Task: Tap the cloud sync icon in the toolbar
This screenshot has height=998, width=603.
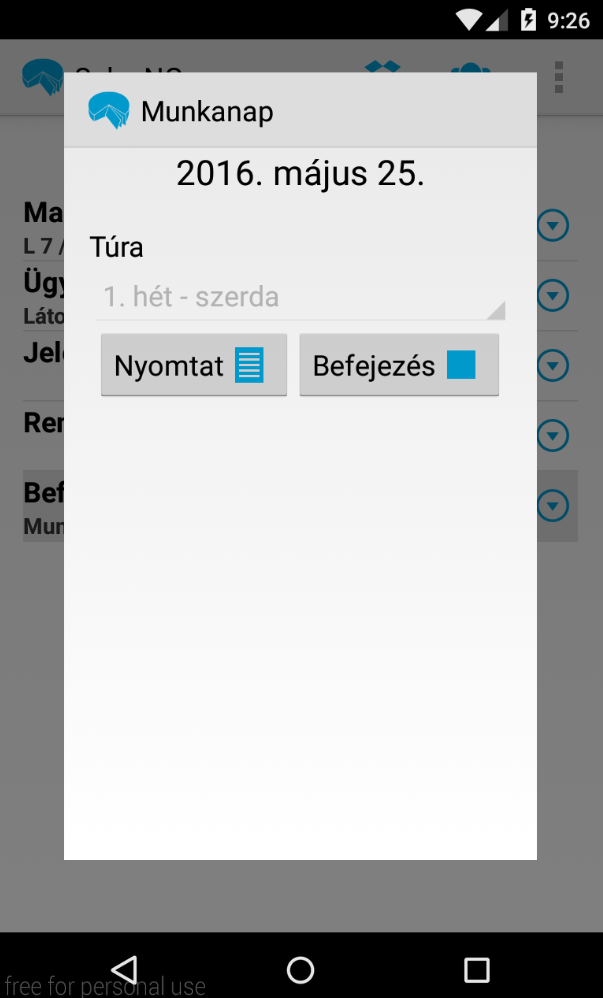Action: click(470, 67)
